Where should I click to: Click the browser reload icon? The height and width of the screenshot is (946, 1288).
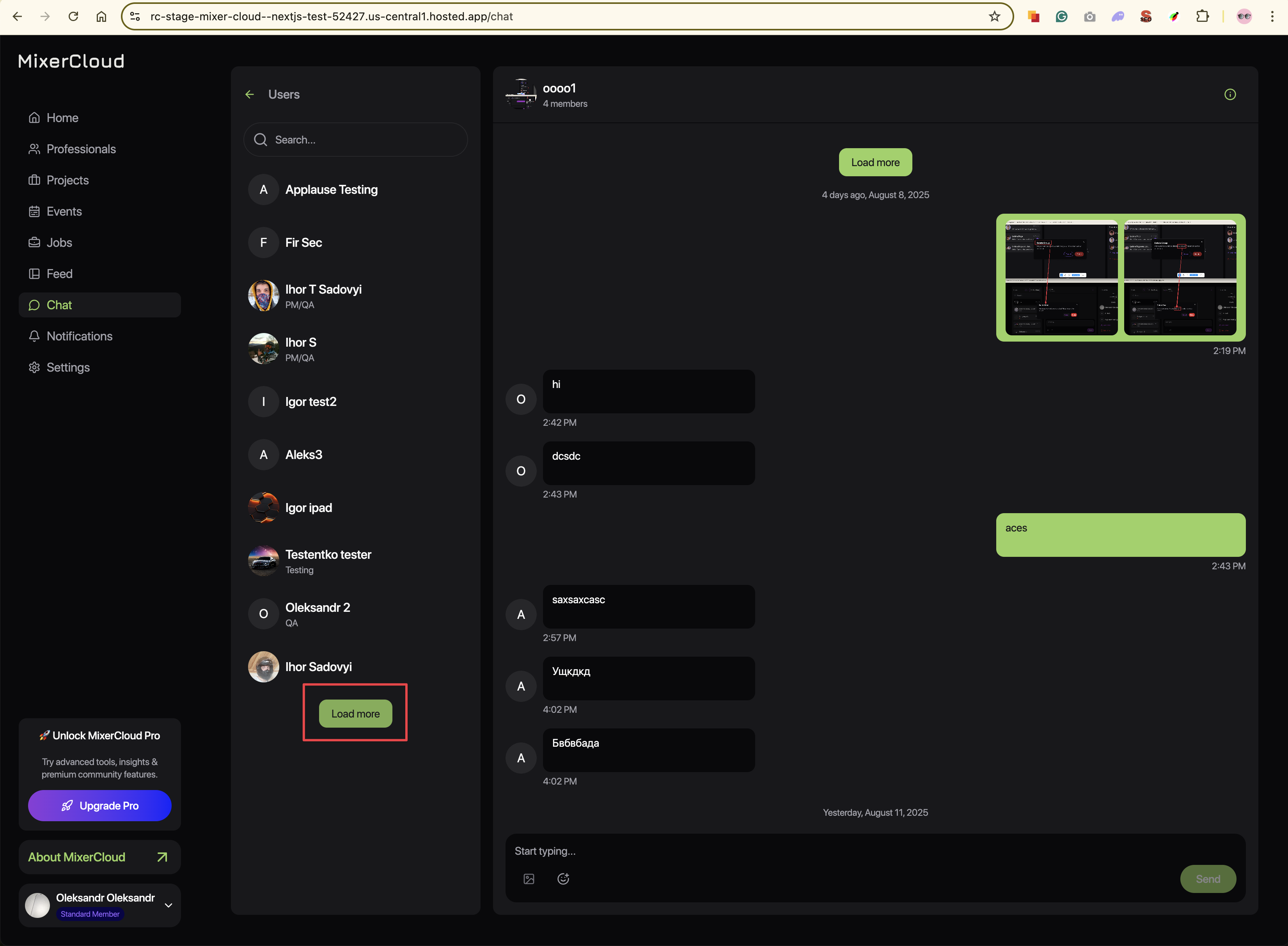tap(73, 17)
